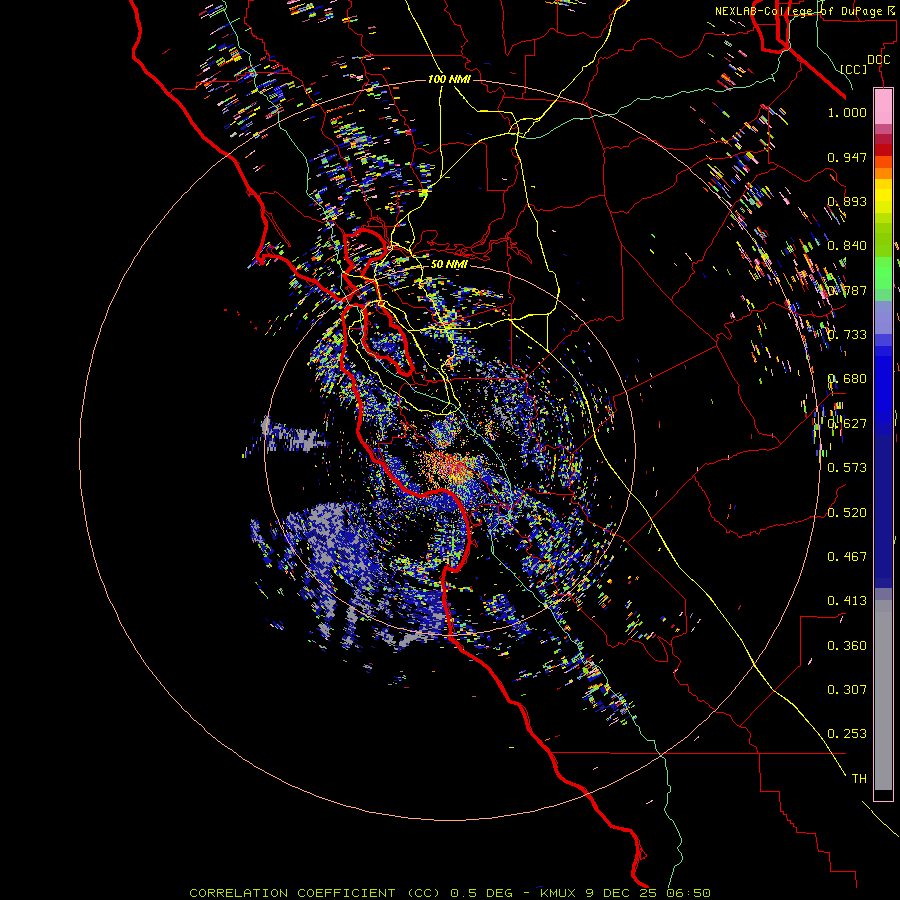This screenshot has width=900, height=900.
Task: Click the [CC] product label
Action: (854, 69)
